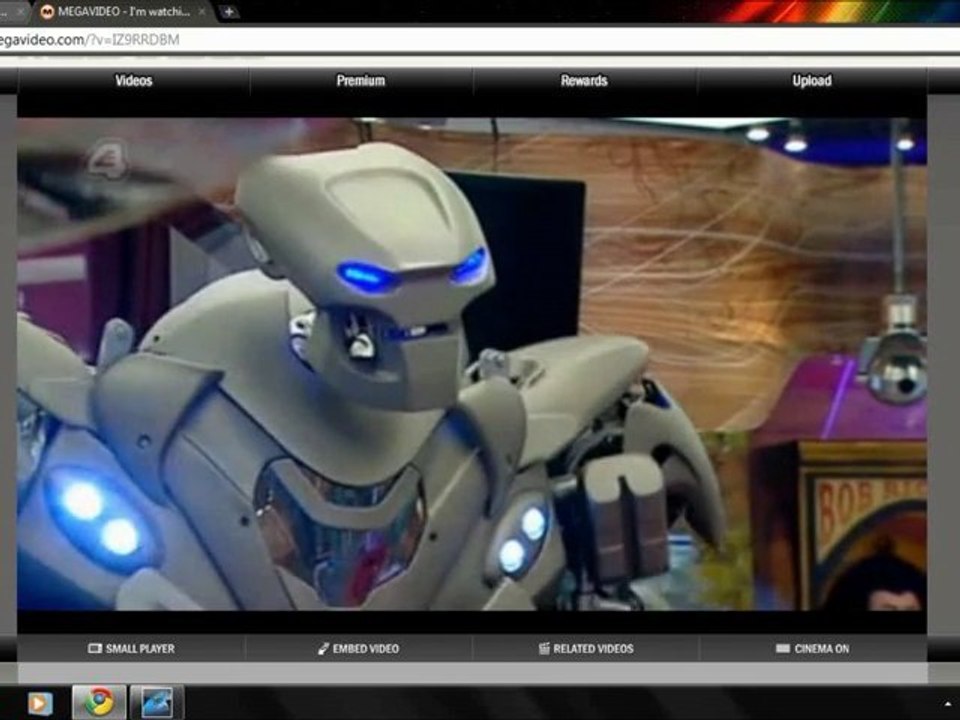The image size is (960, 720).
Task: Toggle Cinema On mode
Action: pyautogui.click(x=812, y=648)
